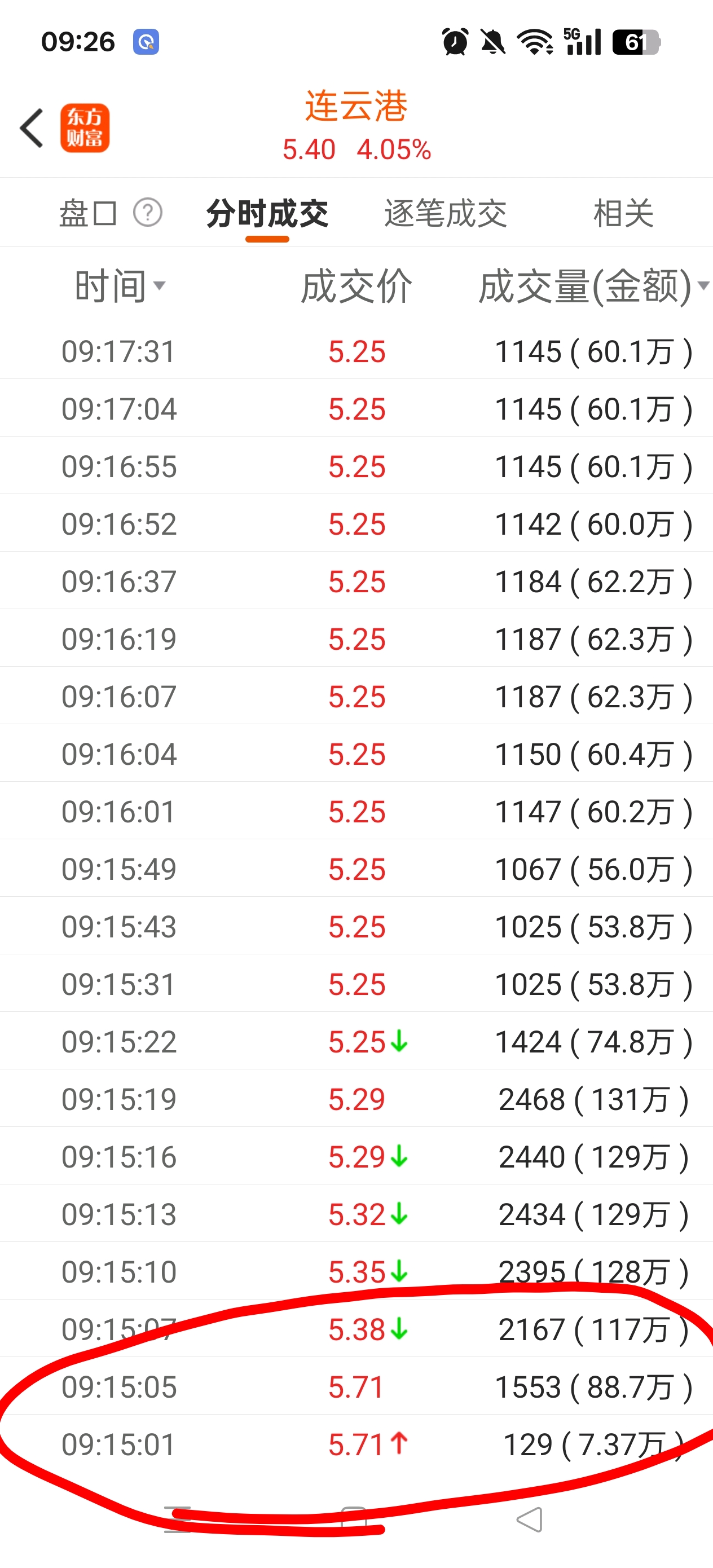Tap the blue app icon in status bar

146,42
